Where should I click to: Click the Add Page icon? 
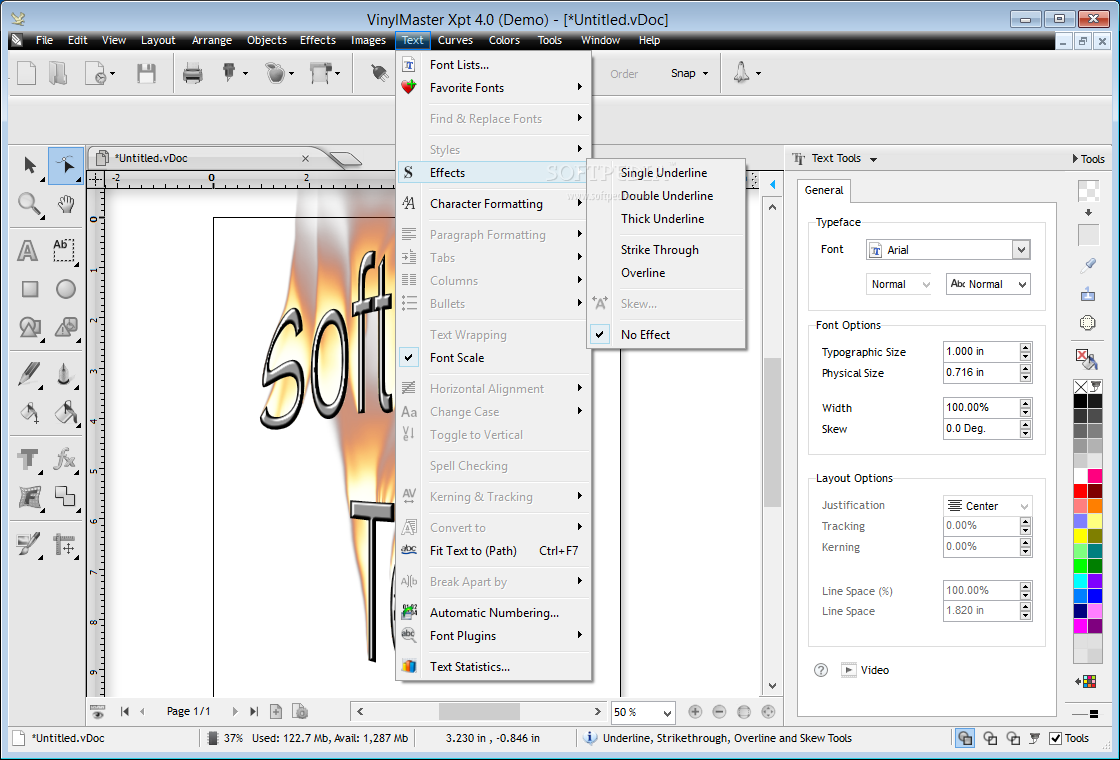276,711
